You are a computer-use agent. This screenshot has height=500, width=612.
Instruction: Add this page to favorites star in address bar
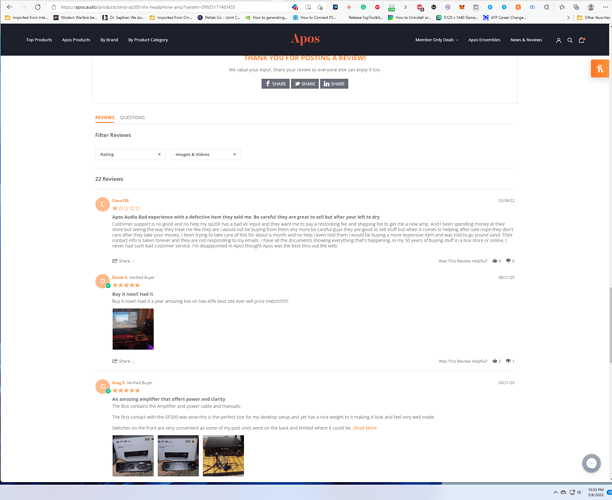point(320,7)
